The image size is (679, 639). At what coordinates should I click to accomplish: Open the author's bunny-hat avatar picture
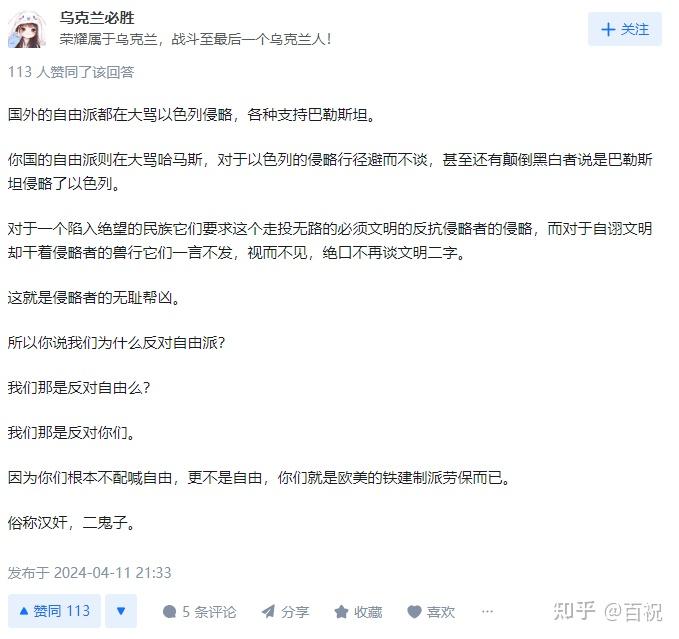[27, 29]
